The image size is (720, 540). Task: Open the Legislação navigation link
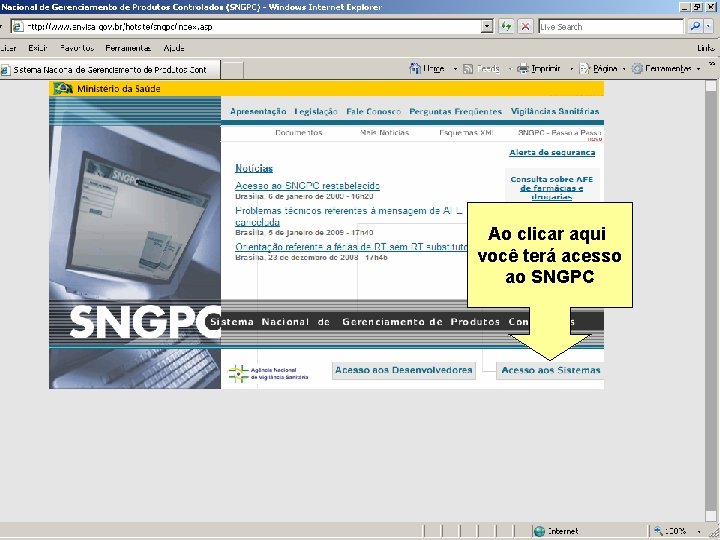316,112
